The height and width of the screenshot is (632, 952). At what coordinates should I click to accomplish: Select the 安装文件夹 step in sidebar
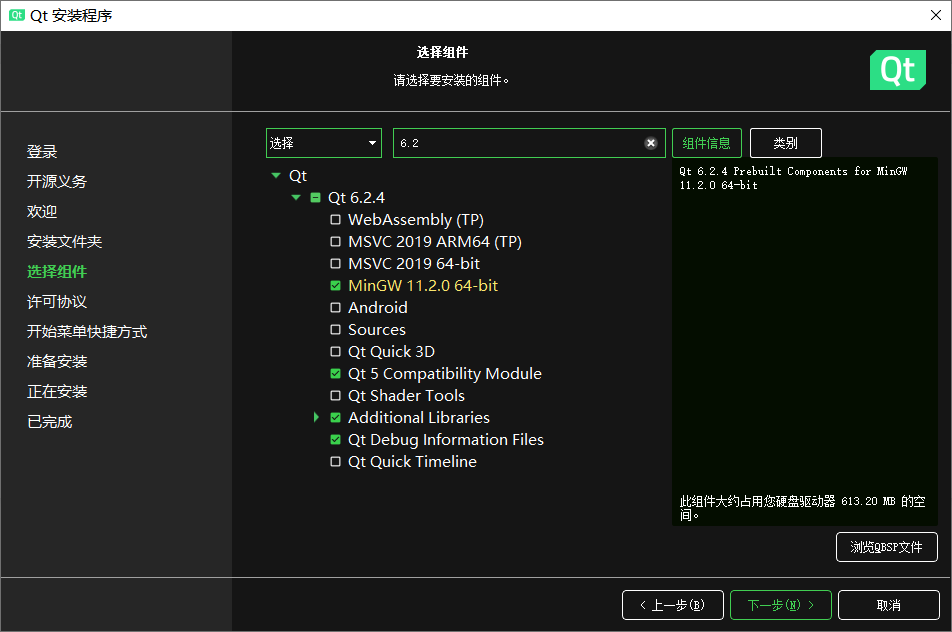64,242
